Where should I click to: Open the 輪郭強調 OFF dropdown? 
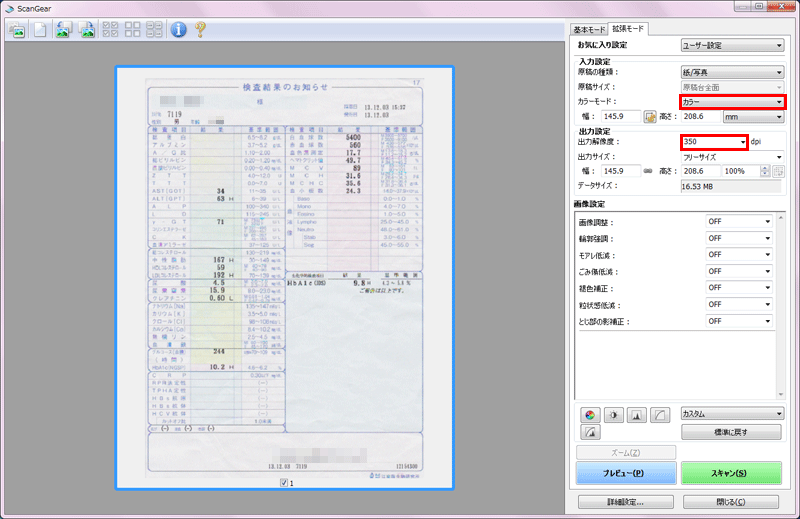pyautogui.click(x=739, y=238)
